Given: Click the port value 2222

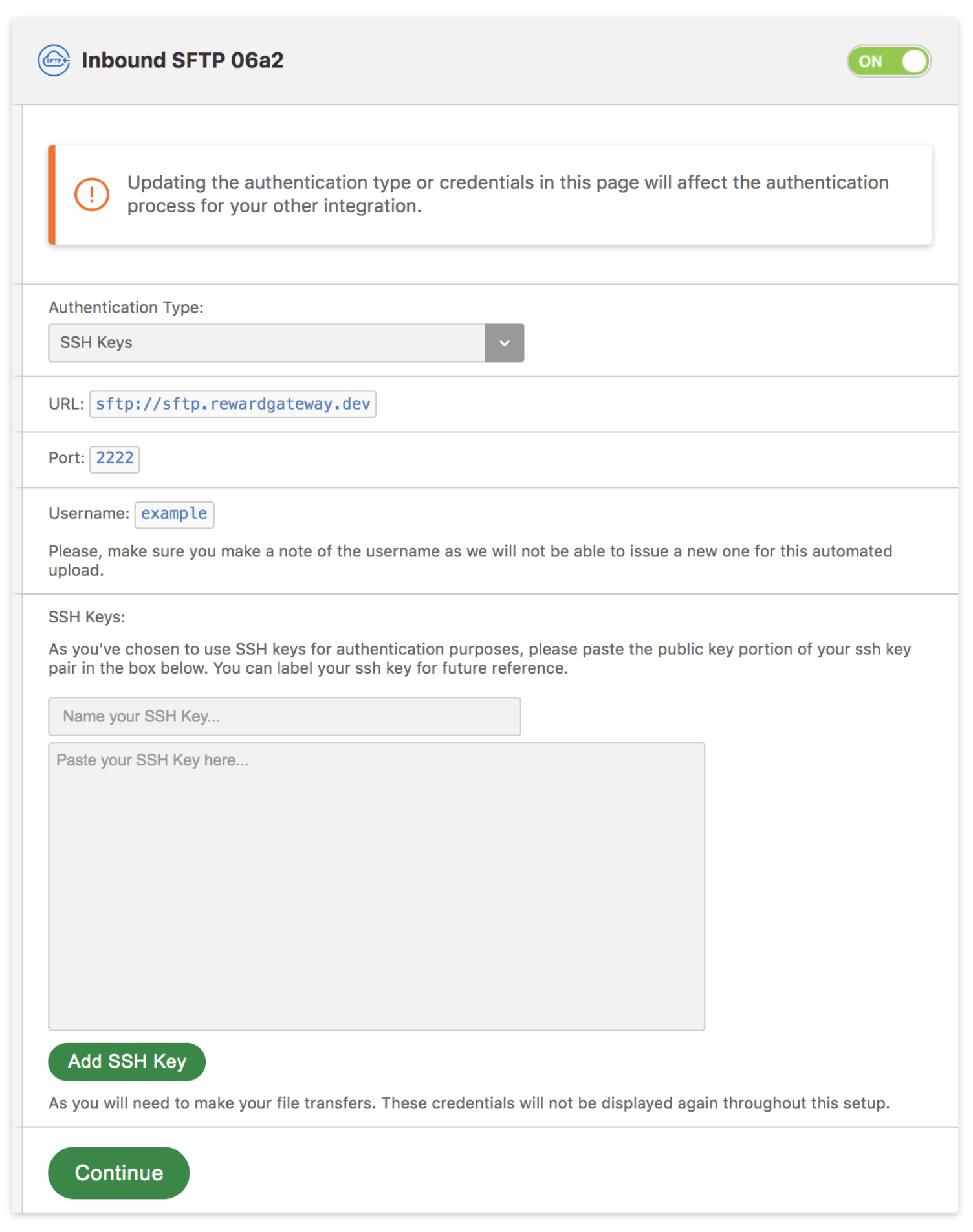Looking at the screenshot, I should click(115, 458).
